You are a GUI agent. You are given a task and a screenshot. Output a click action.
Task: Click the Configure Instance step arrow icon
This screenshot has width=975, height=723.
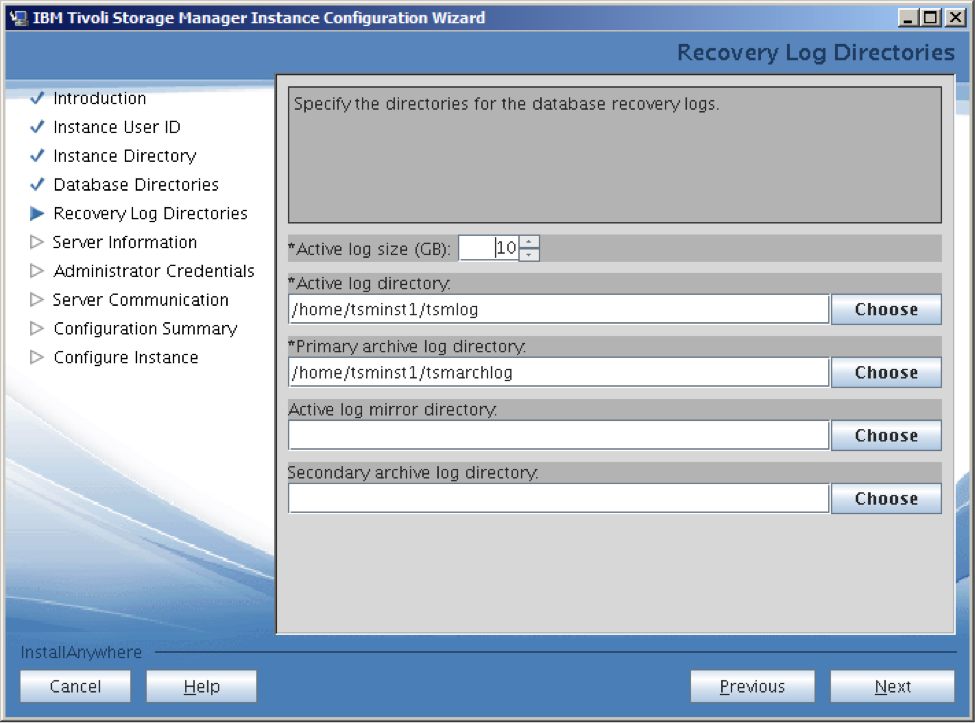point(37,357)
